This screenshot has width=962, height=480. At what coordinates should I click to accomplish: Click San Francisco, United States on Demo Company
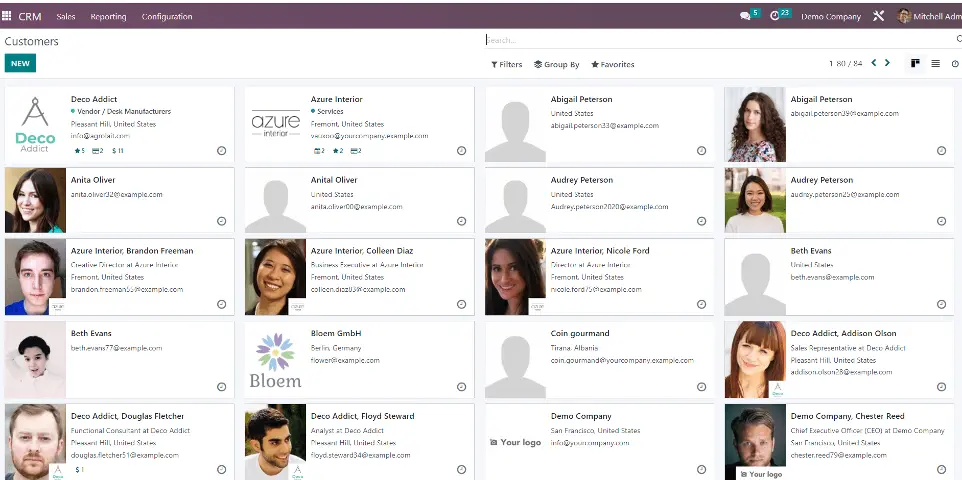(595, 431)
